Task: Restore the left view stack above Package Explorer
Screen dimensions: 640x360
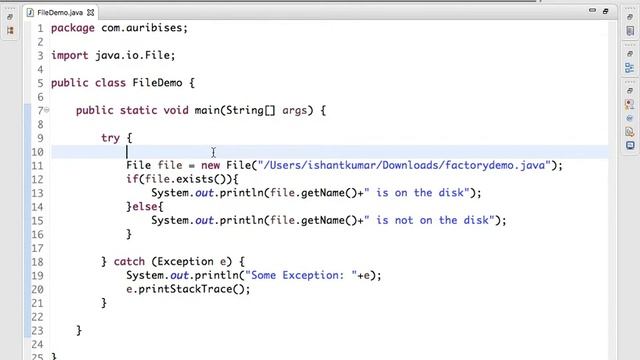Action: tap(10, 17)
